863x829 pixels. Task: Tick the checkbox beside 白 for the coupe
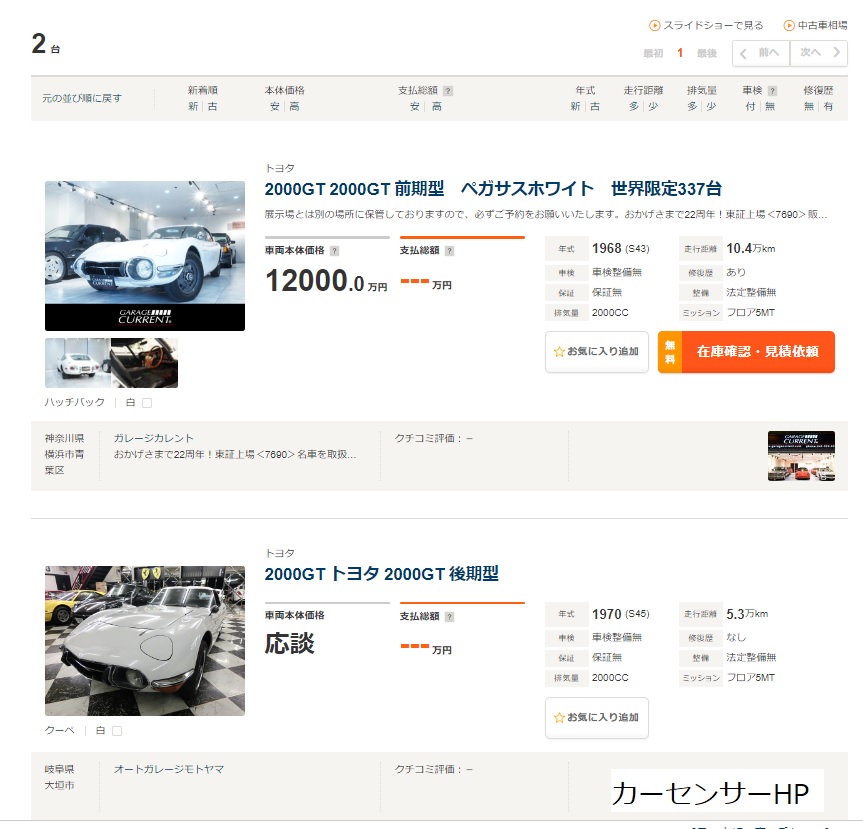pos(117,731)
